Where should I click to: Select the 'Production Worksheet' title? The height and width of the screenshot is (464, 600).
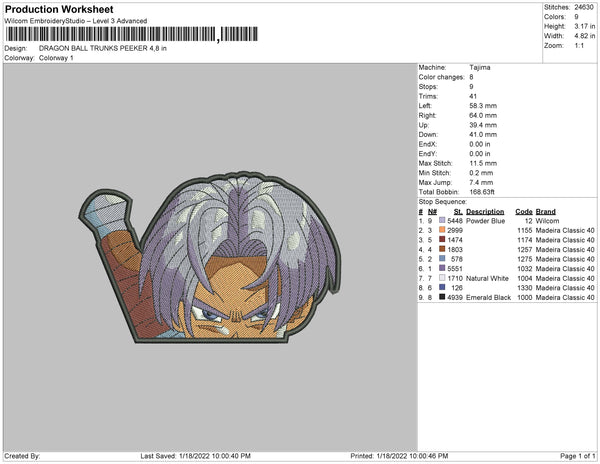[59, 10]
